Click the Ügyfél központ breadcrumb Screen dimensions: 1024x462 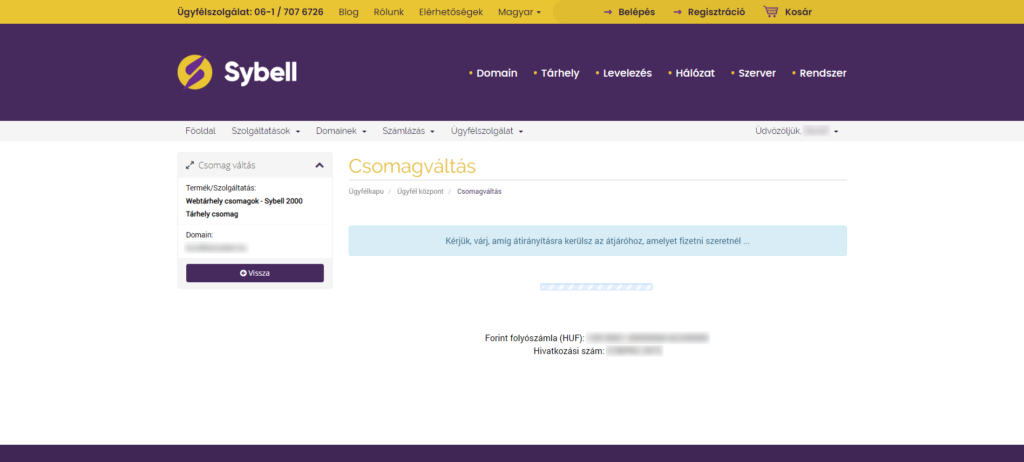pyautogui.click(x=420, y=191)
